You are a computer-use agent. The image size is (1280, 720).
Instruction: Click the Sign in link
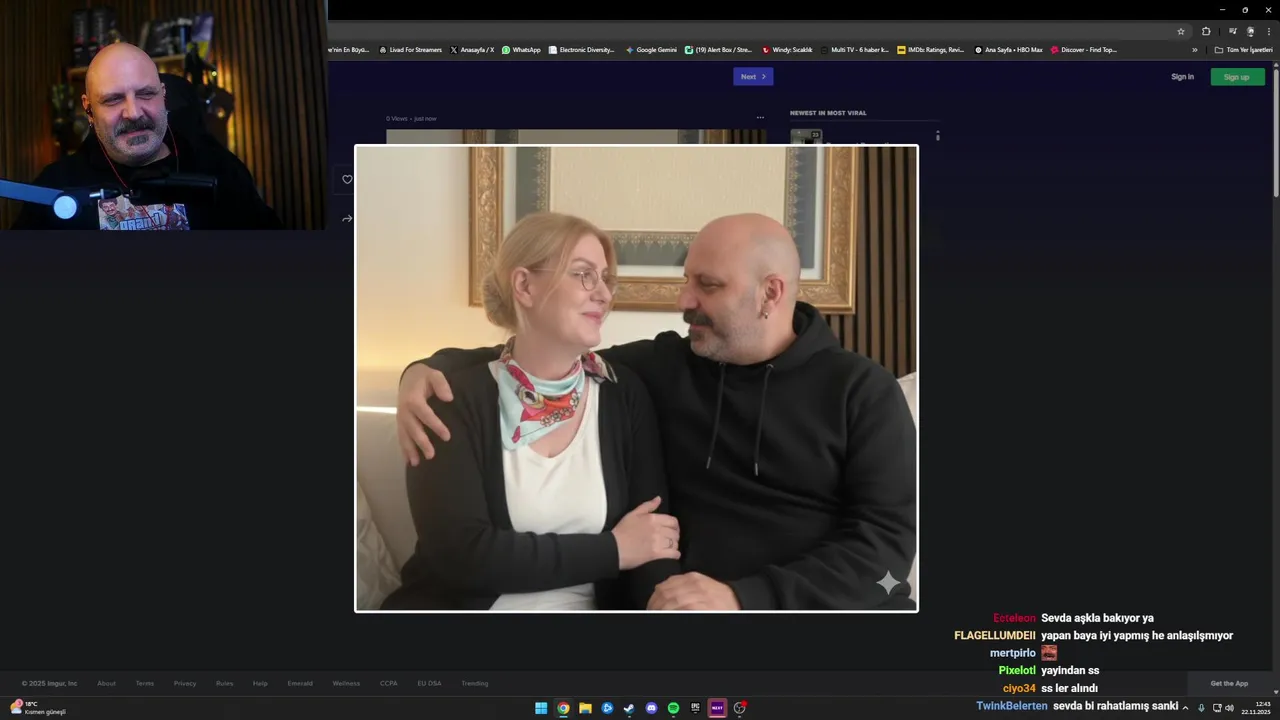1182,77
